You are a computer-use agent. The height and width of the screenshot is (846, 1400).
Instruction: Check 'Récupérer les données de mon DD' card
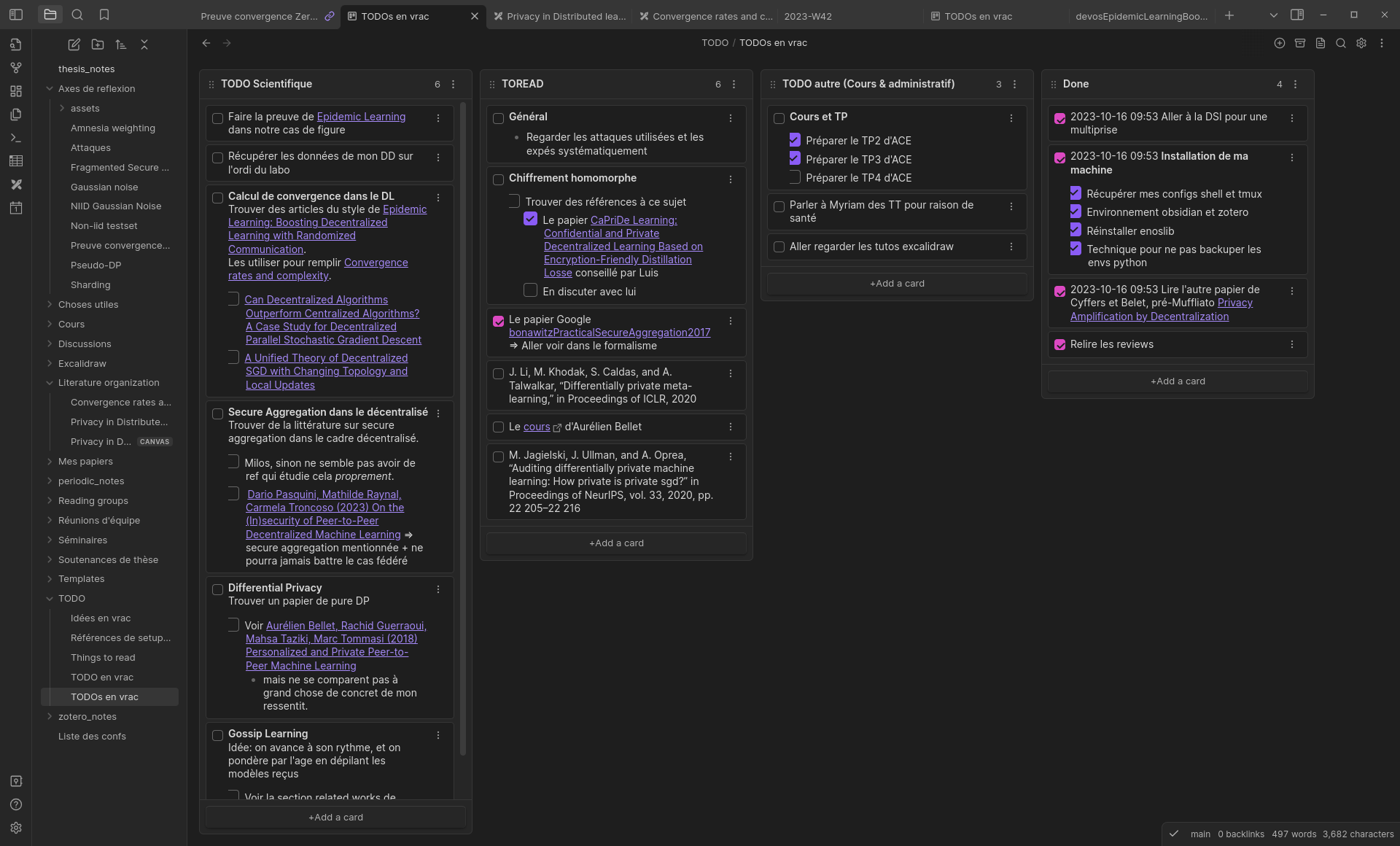point(217,158)
